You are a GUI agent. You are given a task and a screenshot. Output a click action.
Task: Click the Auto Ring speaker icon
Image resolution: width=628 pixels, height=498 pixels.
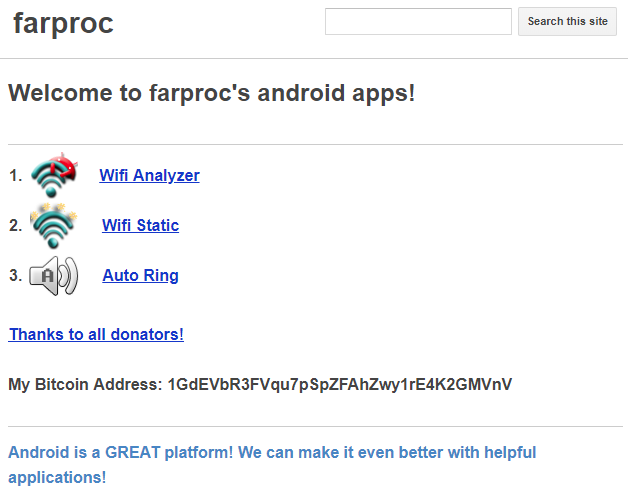click(x=54, y=276)
